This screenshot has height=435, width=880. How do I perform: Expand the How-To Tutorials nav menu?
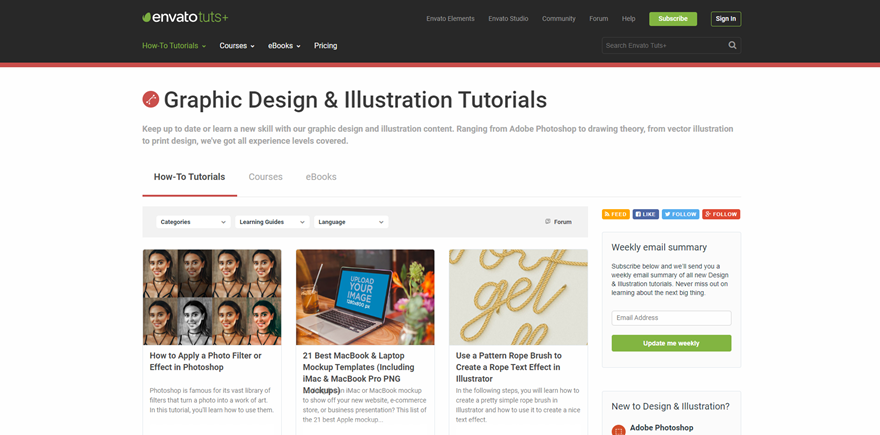pos(174,45)
